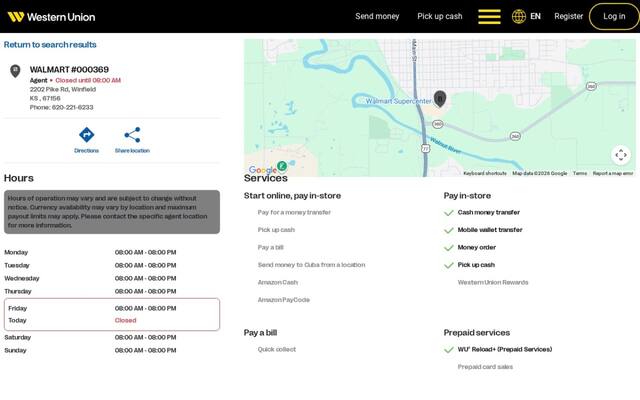Click Pay for a money transfer
Screen dimensions: 640x400
[x=294, y=212]
